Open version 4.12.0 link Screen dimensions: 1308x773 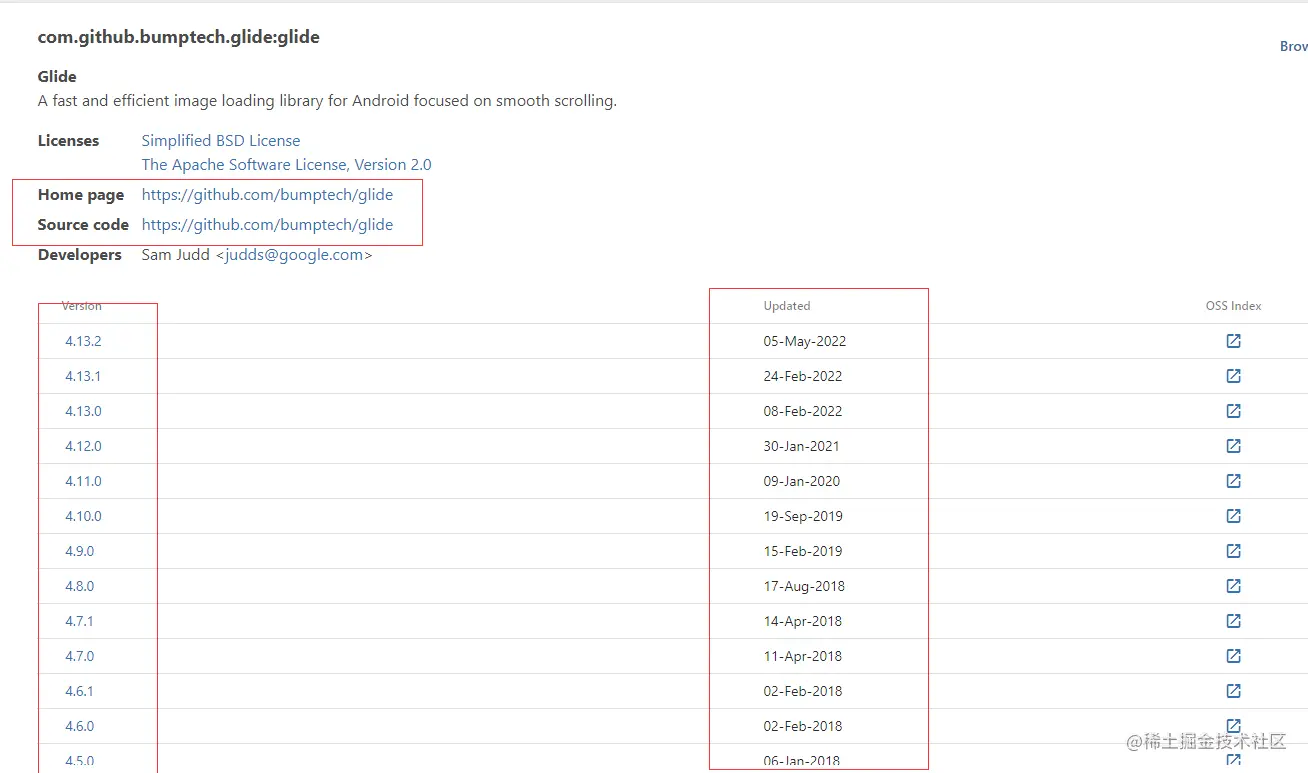coord(83,446)
